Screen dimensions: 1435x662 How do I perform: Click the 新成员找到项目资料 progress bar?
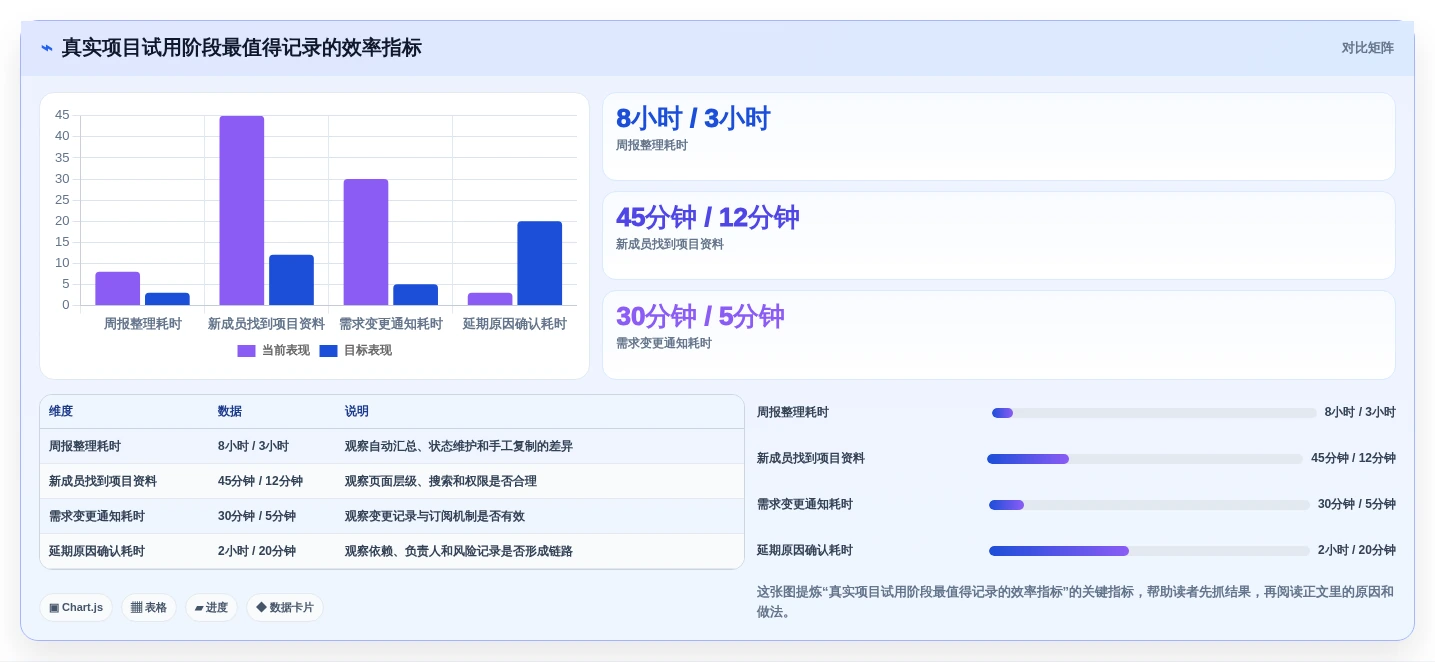[1145, 459]
